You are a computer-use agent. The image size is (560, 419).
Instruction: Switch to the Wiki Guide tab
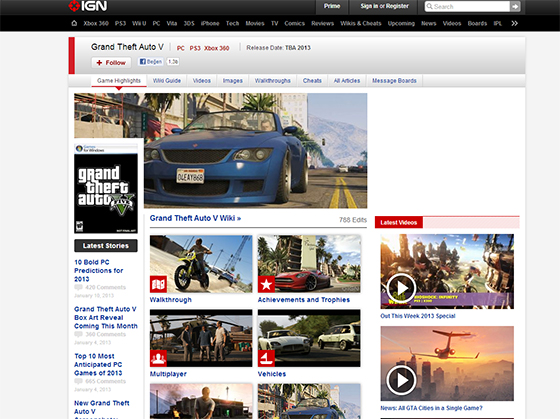167,81
